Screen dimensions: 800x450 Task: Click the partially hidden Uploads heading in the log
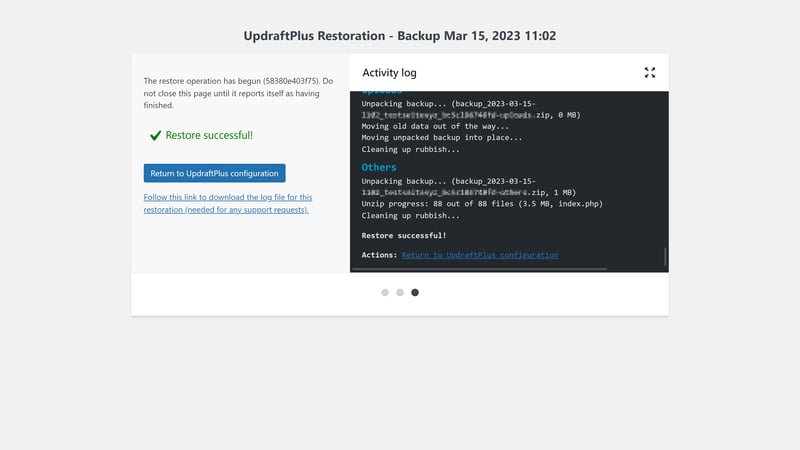379,93
